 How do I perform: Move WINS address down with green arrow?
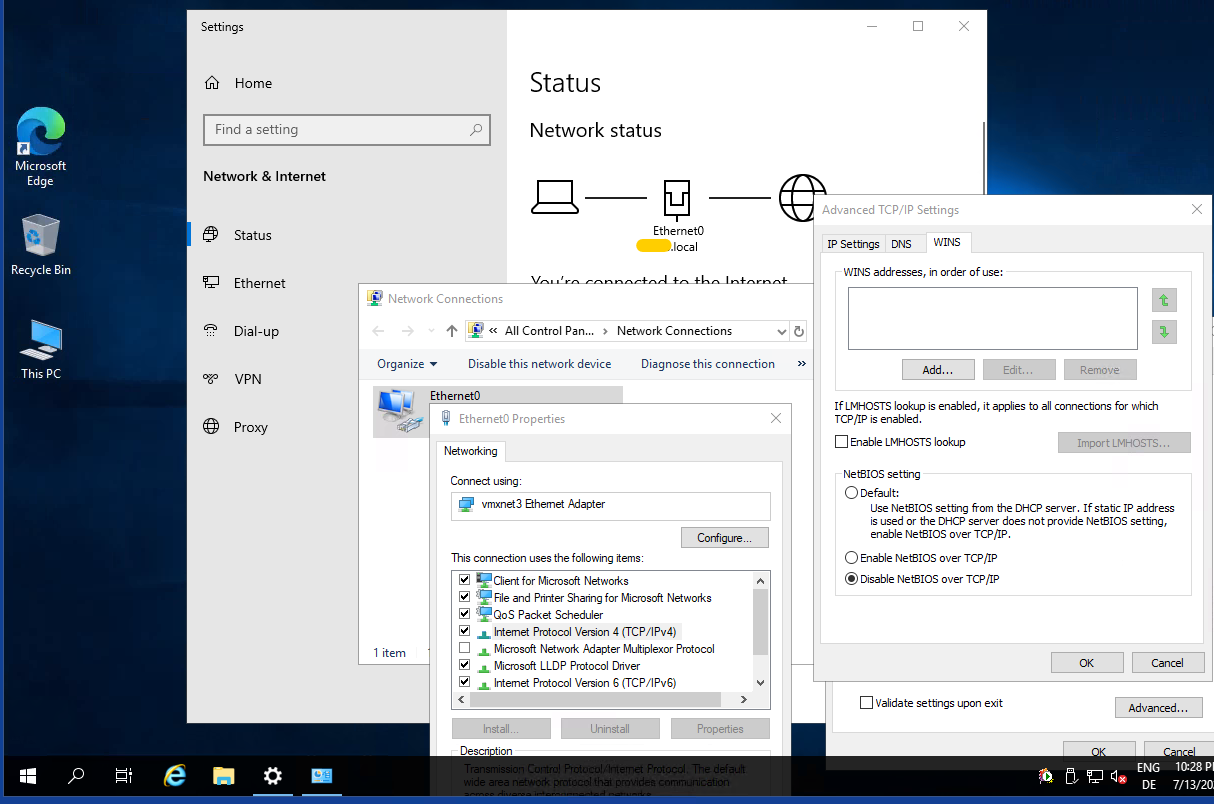tap(1164, 332)
